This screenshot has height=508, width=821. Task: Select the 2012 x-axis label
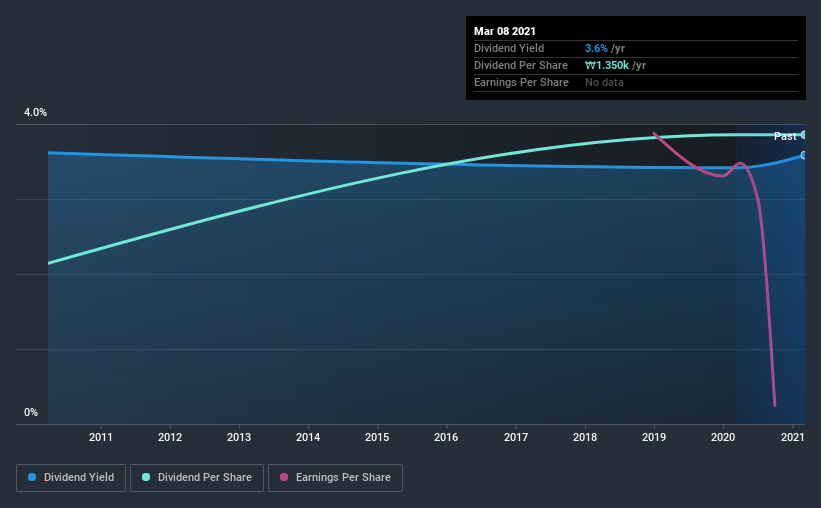[170, 437]
